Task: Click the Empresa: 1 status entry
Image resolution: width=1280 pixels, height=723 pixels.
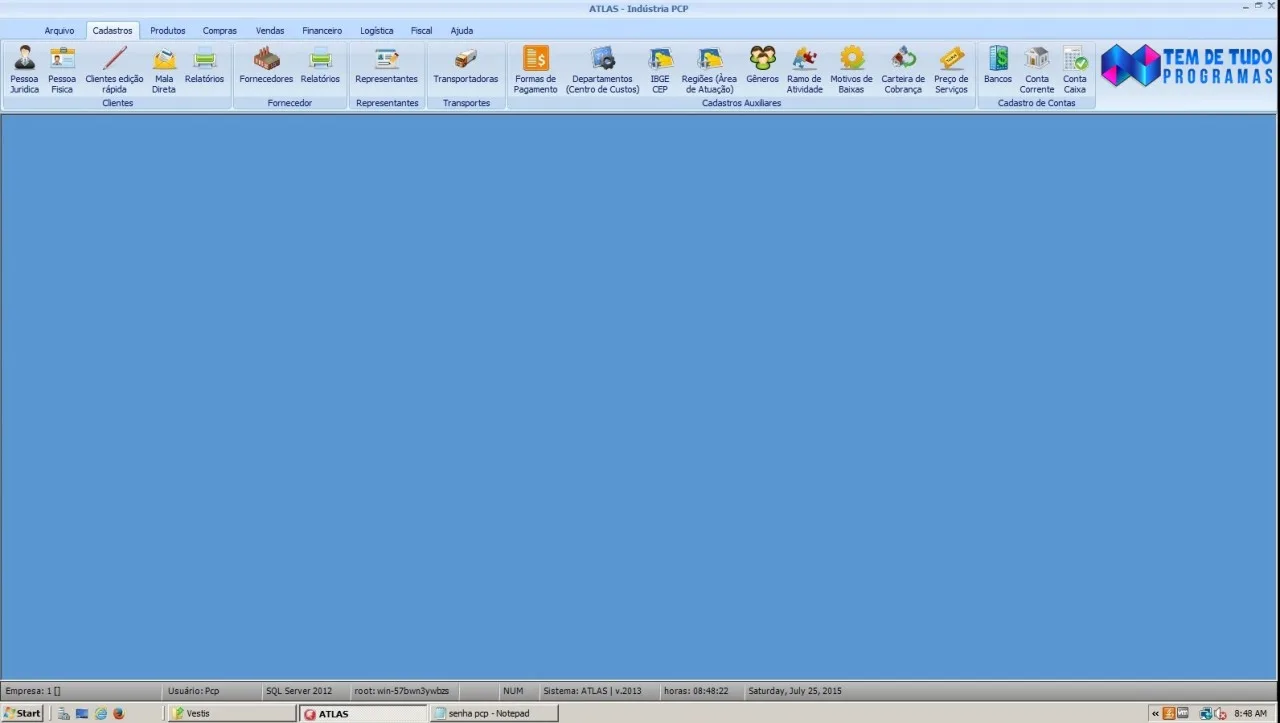Action: (x=33, y=691)
